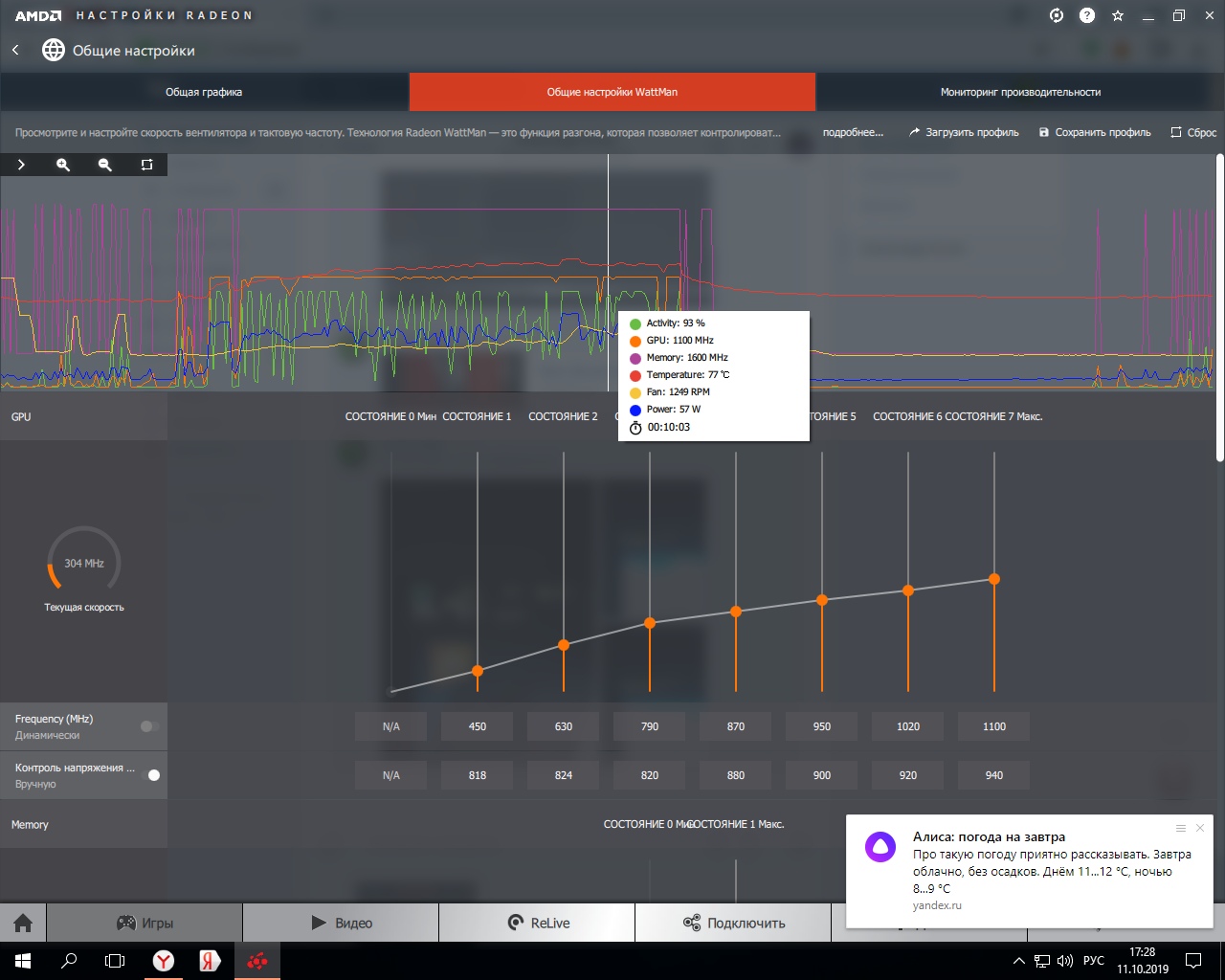The image size is (1225, 980).
Task: Click Сброс to reset WattMan settings
Action: tap(1193, 132)
